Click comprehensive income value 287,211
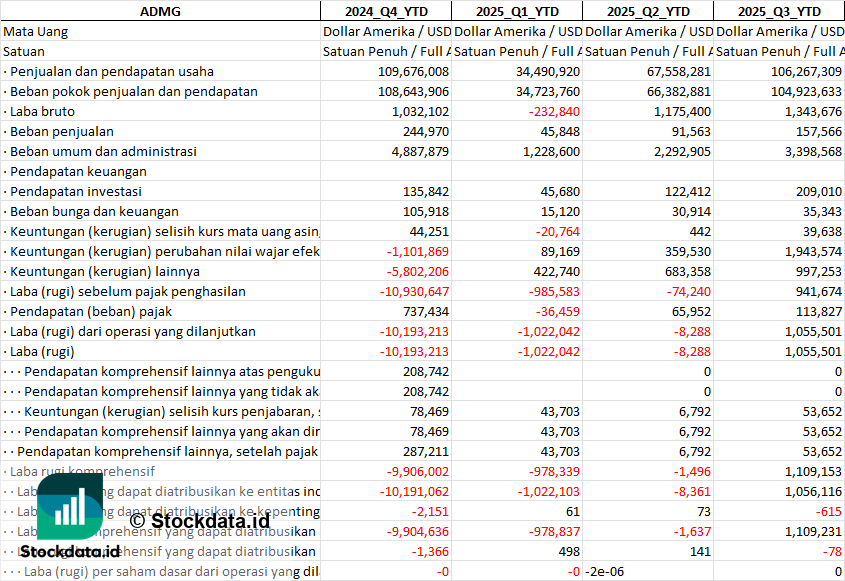The width and height of the screenshot is (845, 581). click(426, 451)
